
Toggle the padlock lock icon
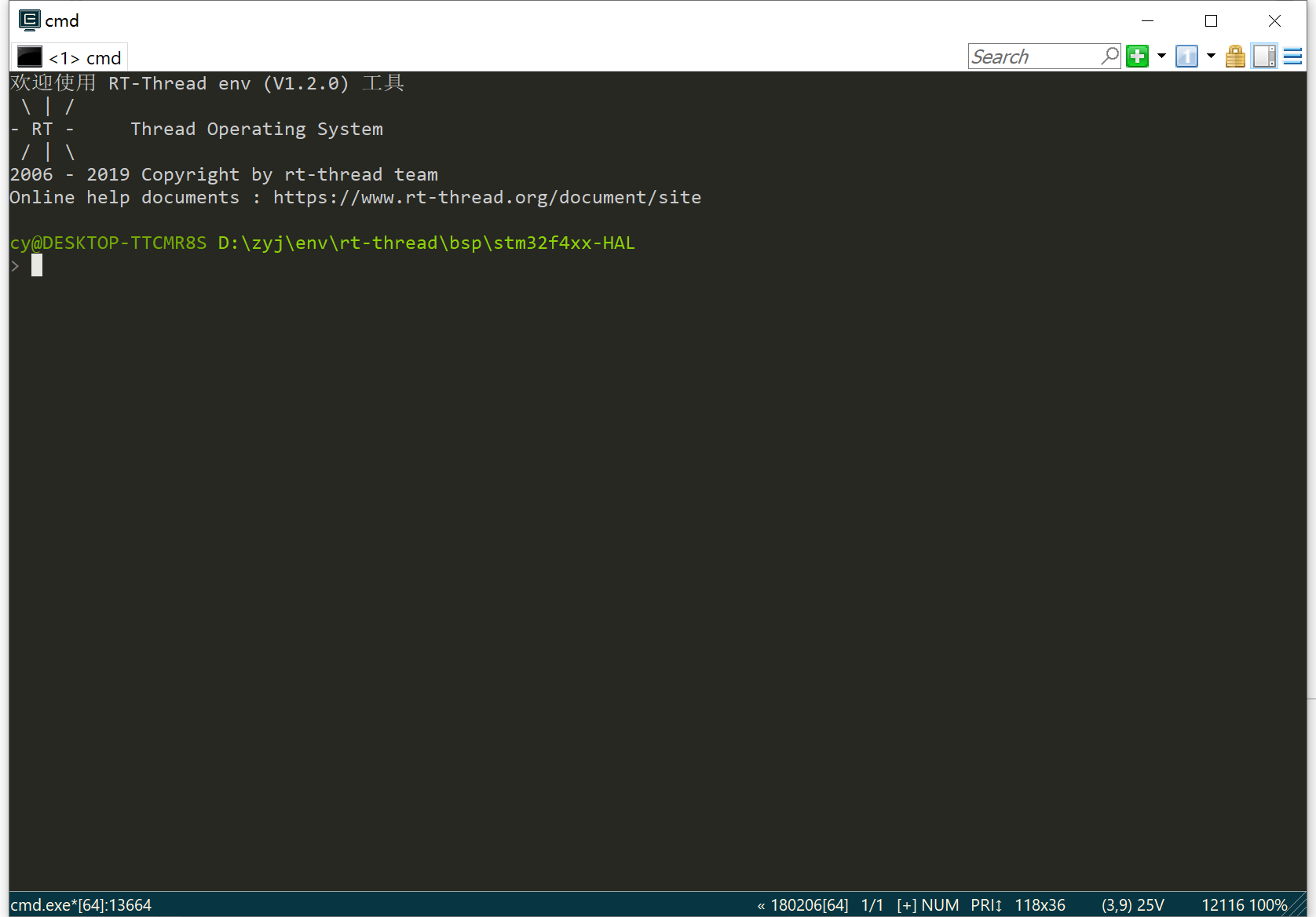point(1235,57)
